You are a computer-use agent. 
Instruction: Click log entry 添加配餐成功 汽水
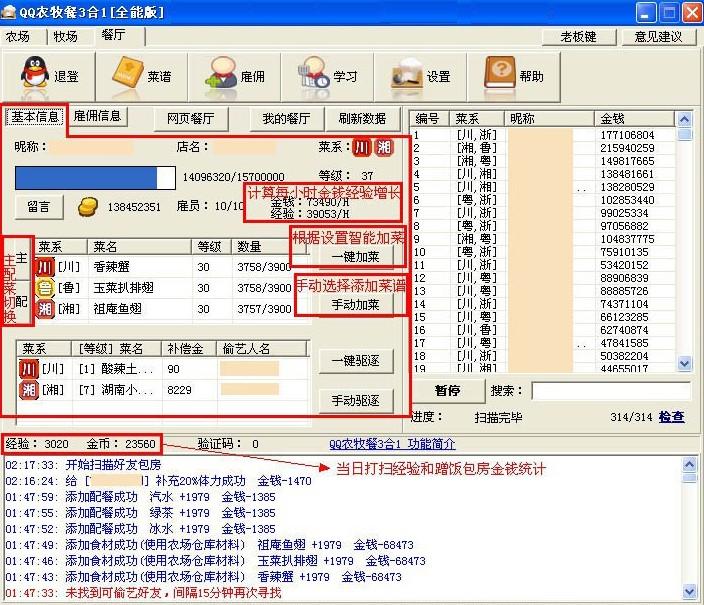coord(141,497)
